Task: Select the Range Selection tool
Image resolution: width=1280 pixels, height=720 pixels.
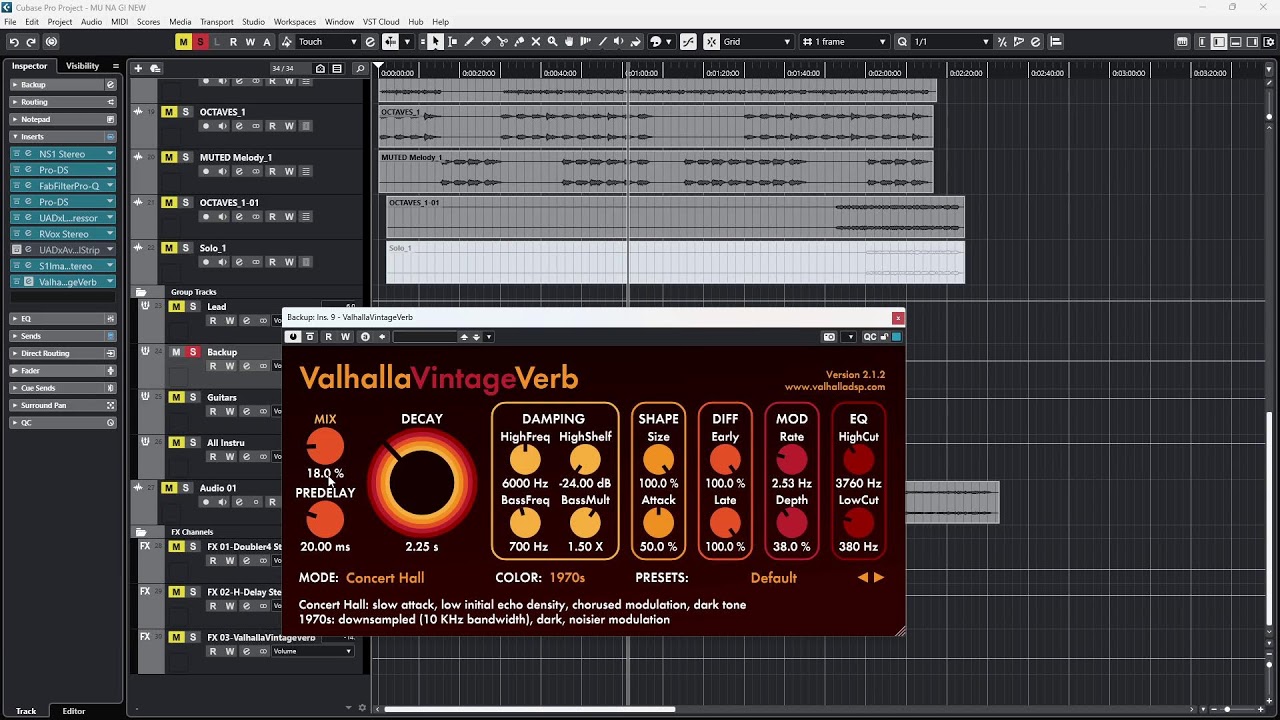Action: pyautogui.click(x=452, y=42)
